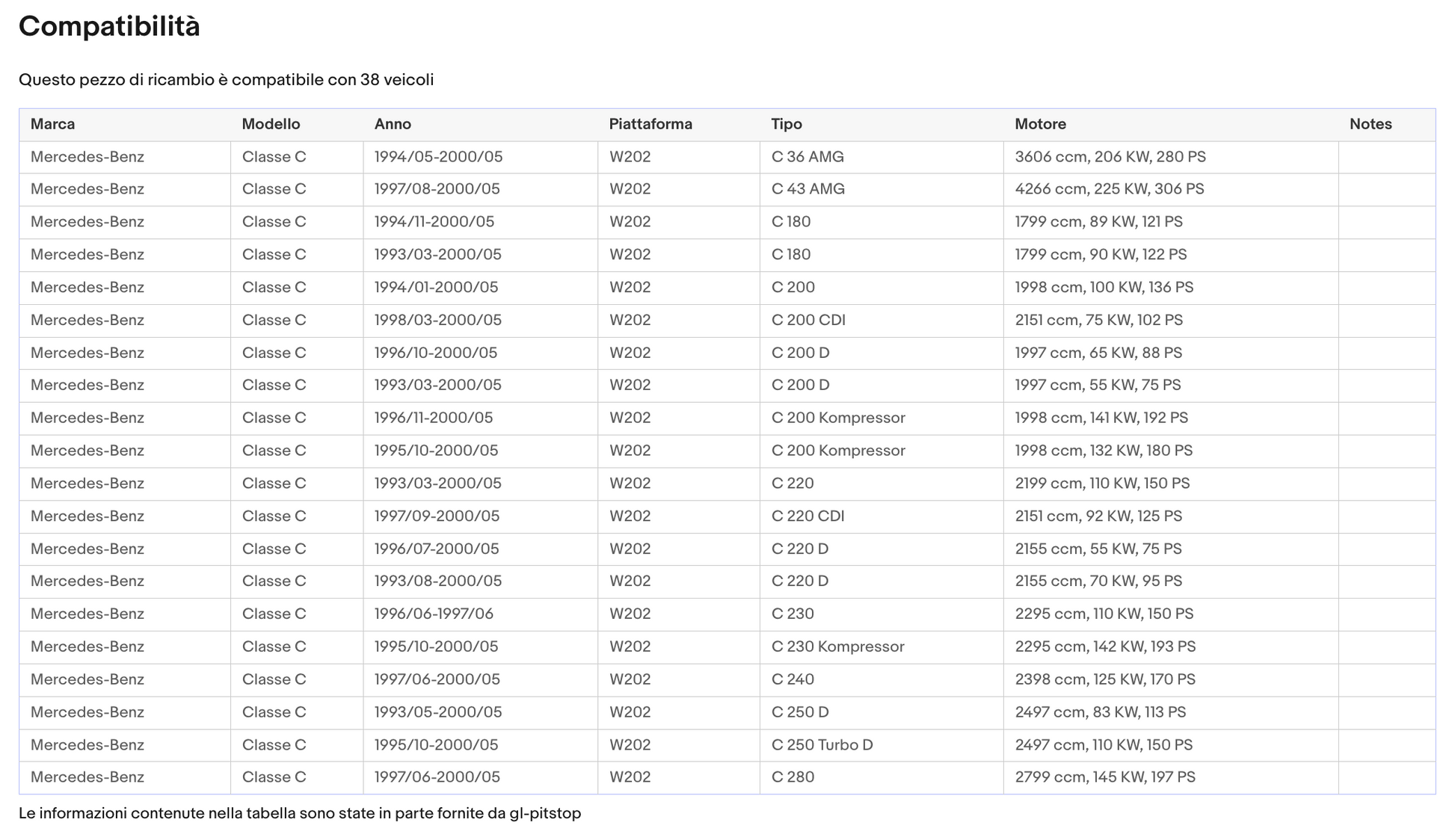Image resolution: width=1455 pixels, height=840 pixels.
Task: Click the year '1994/01-2000/05'
Action: click(x=436, y=288)
